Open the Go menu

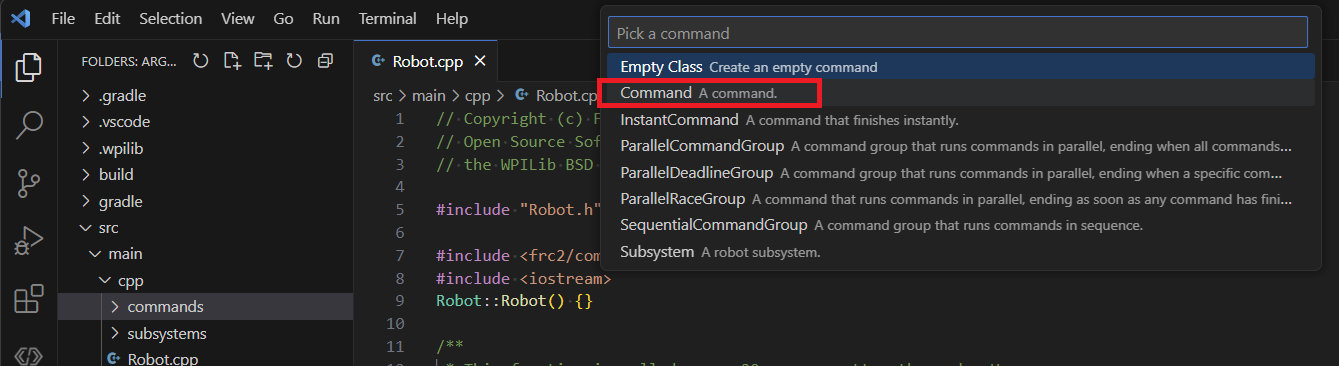[283, 19]
